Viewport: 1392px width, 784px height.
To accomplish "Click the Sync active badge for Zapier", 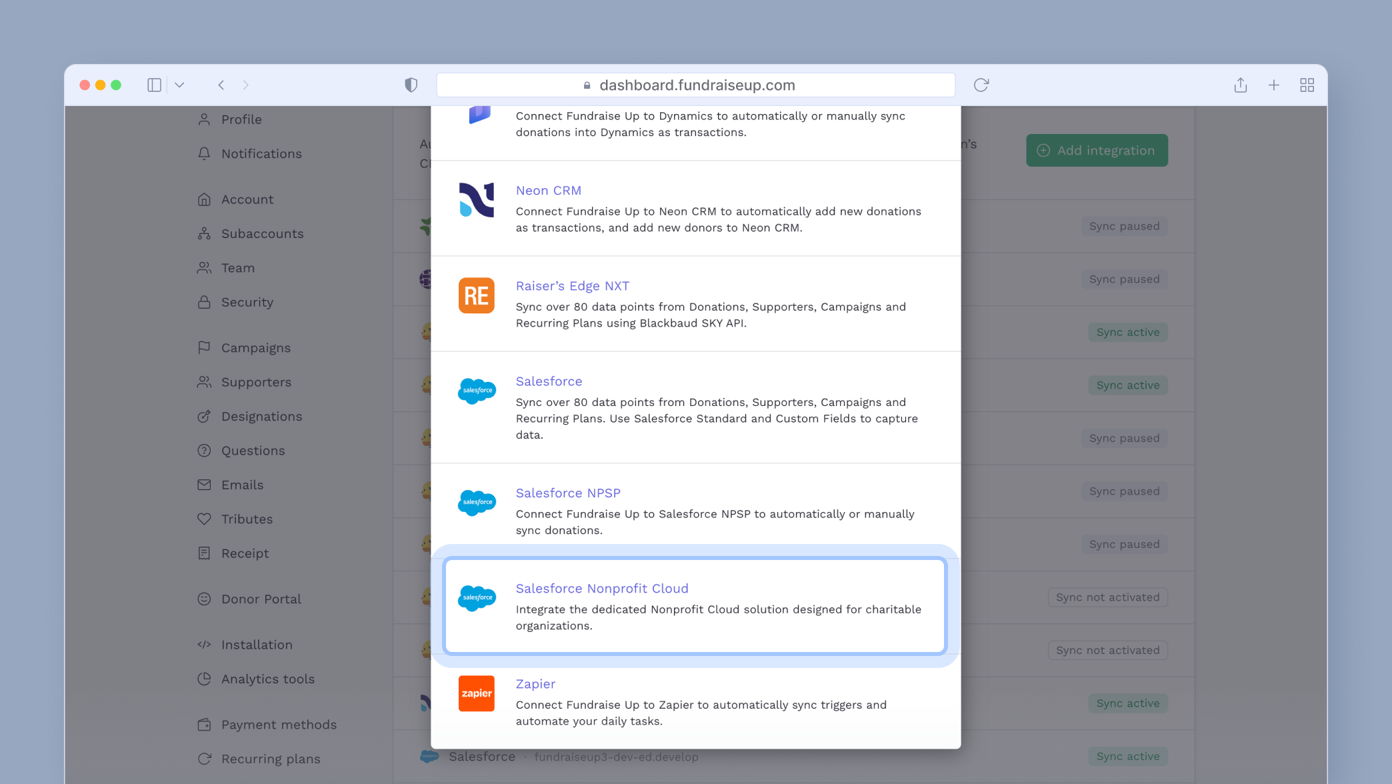I will click(x=1128, y=703).
